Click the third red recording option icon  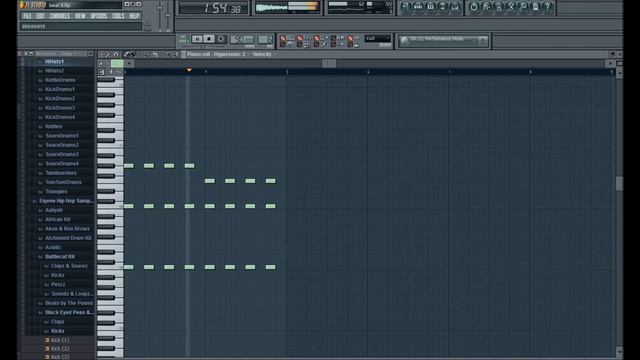pyautogui.click(x=316, y=38)
